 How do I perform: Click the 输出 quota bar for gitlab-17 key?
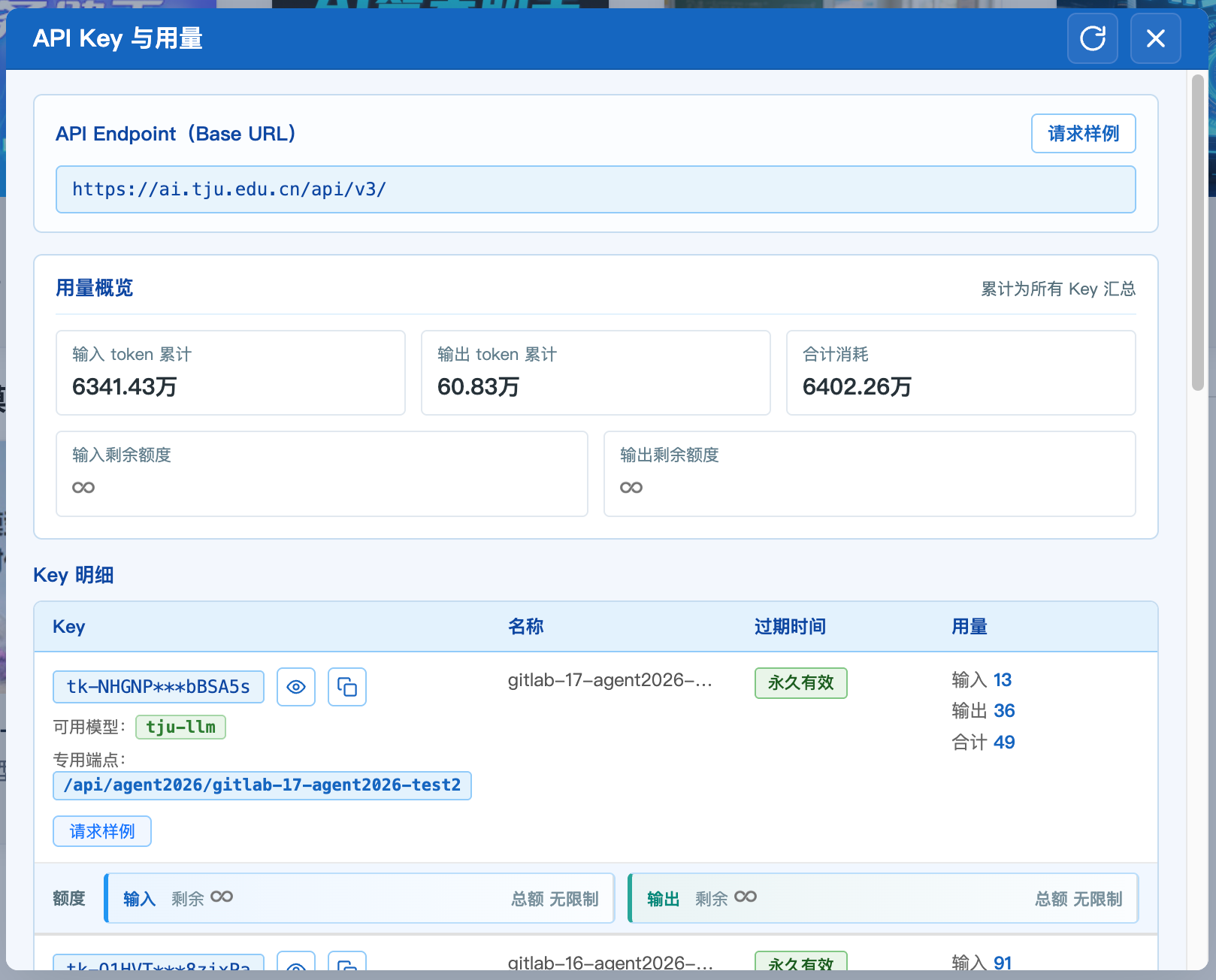tap(883, 898)
